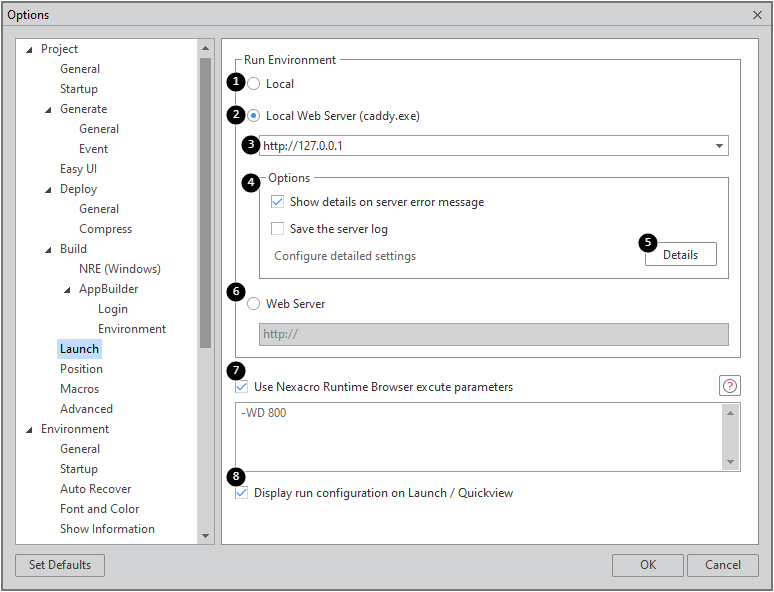Toggle Display run configuration on Launch checkbox
The height and width of the screenshot is (592, 774).
[241, 493]
